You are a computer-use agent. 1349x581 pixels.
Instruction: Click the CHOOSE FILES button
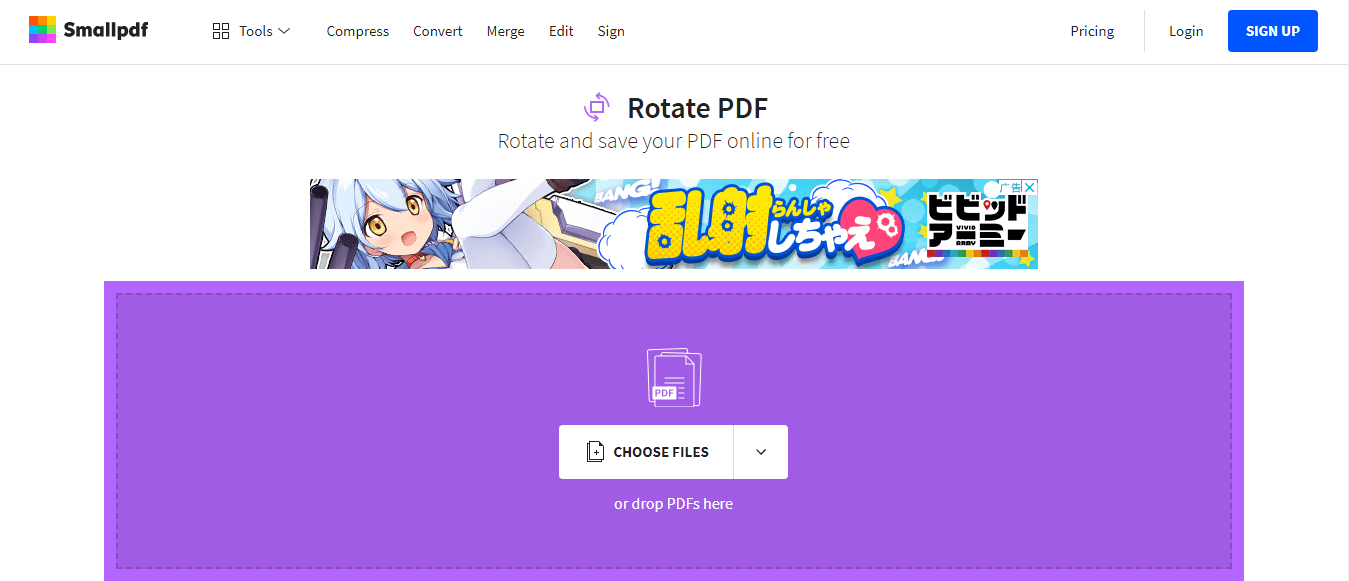pos(646,452)
